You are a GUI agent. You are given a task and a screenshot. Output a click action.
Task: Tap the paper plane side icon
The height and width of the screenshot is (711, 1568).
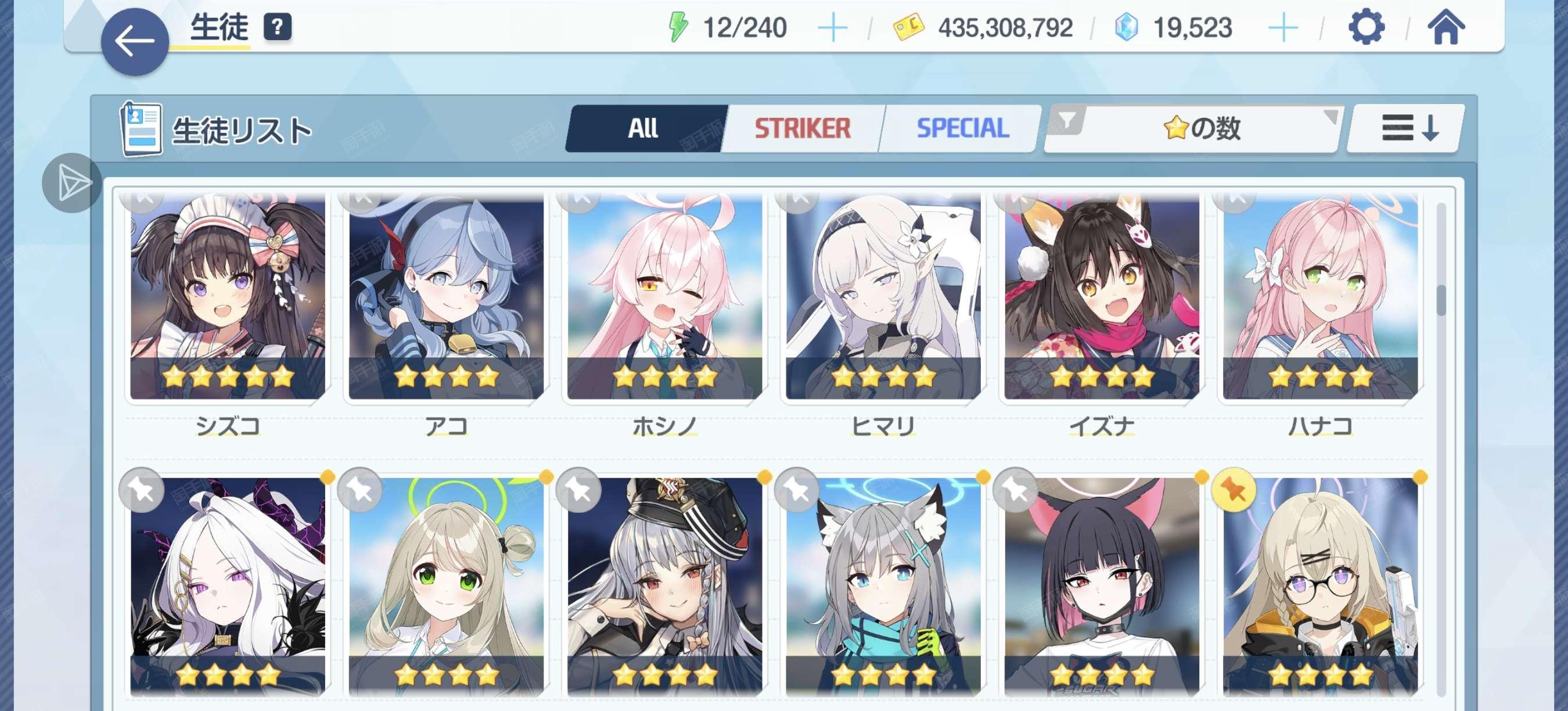coord(72,183)
